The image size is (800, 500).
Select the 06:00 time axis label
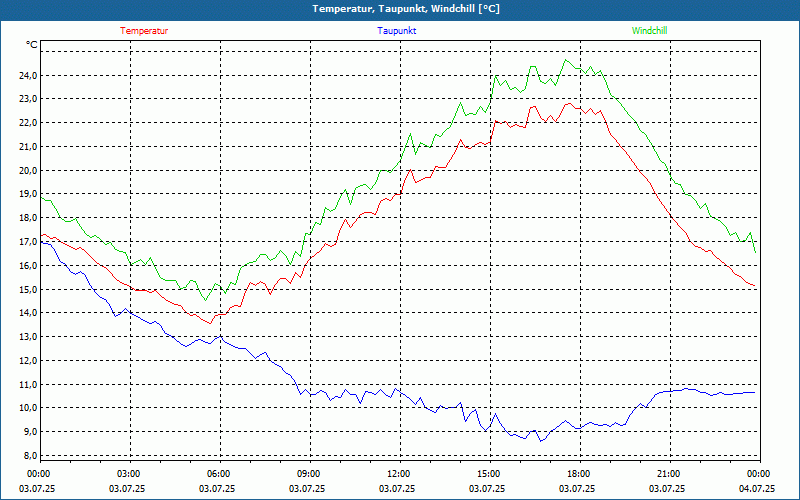[217, 474]
